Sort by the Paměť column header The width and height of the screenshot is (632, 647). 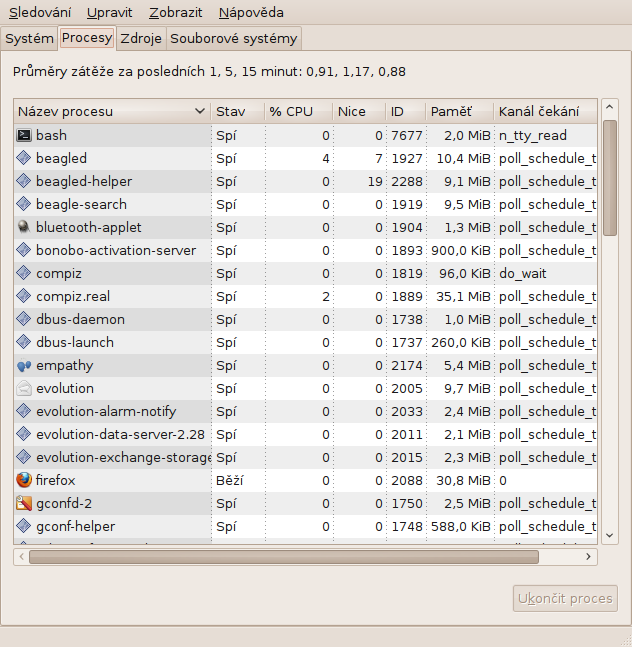click(x=460, y=111)
